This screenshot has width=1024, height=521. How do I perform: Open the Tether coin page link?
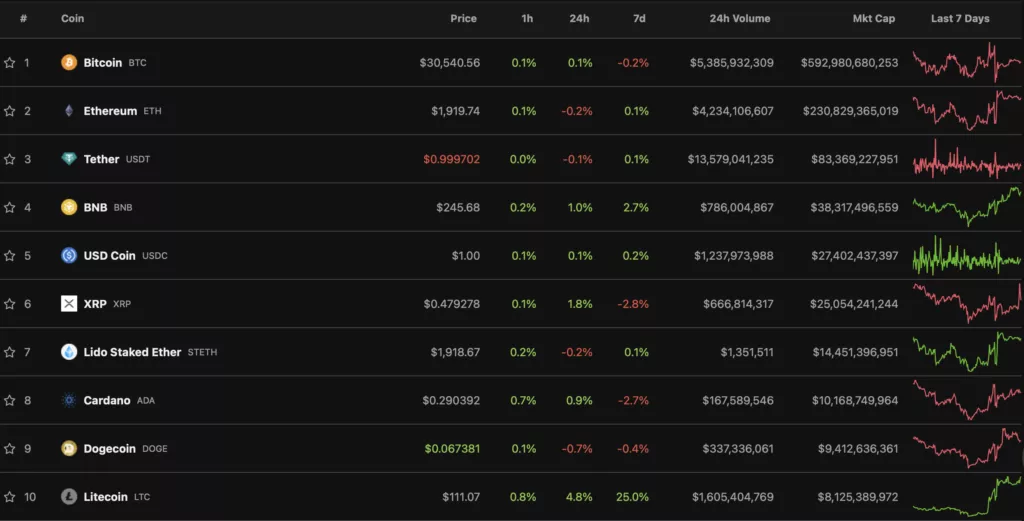[x=101, y=159]
